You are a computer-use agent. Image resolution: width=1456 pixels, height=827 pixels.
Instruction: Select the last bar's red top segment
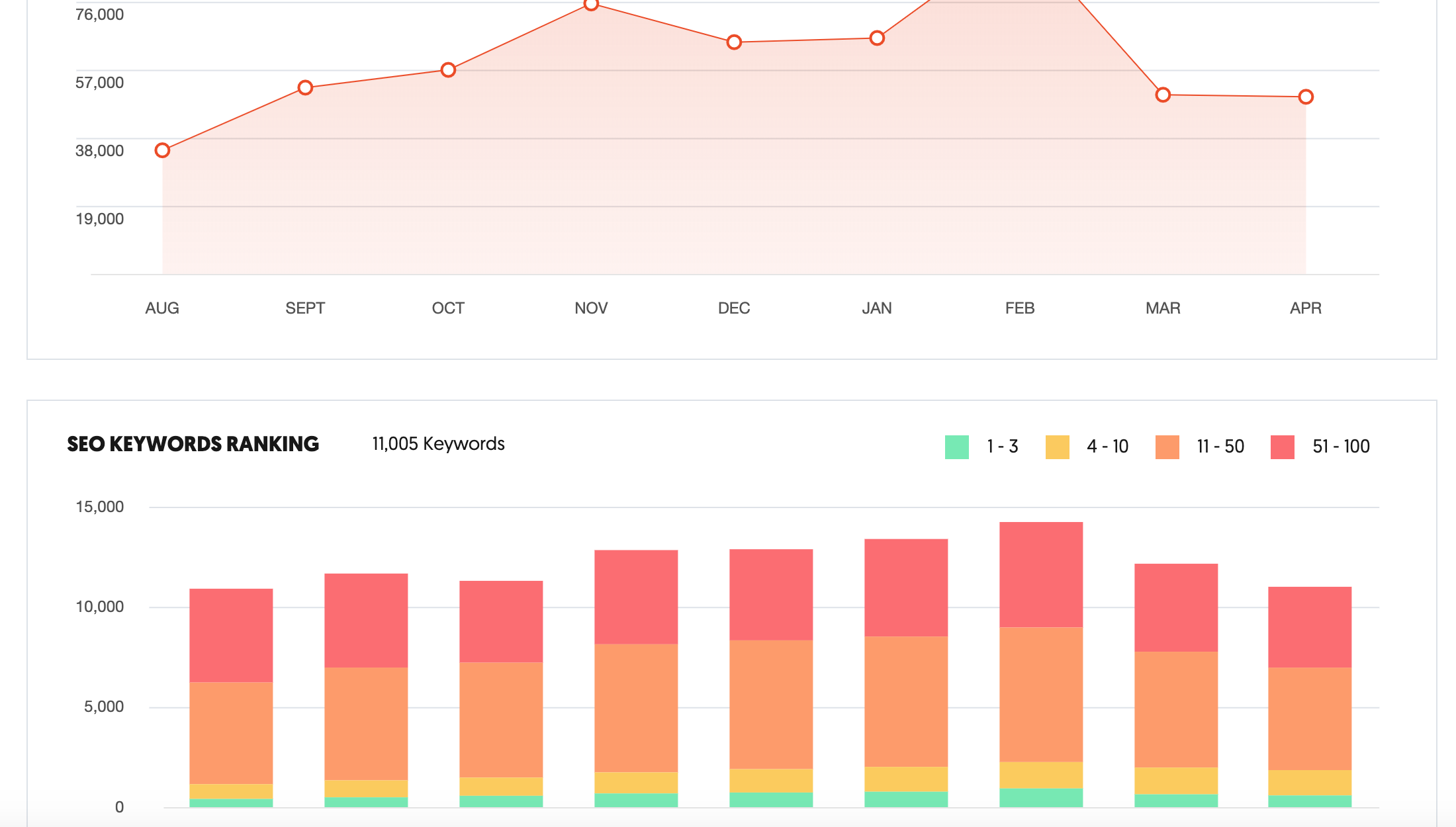(1310, 627)
